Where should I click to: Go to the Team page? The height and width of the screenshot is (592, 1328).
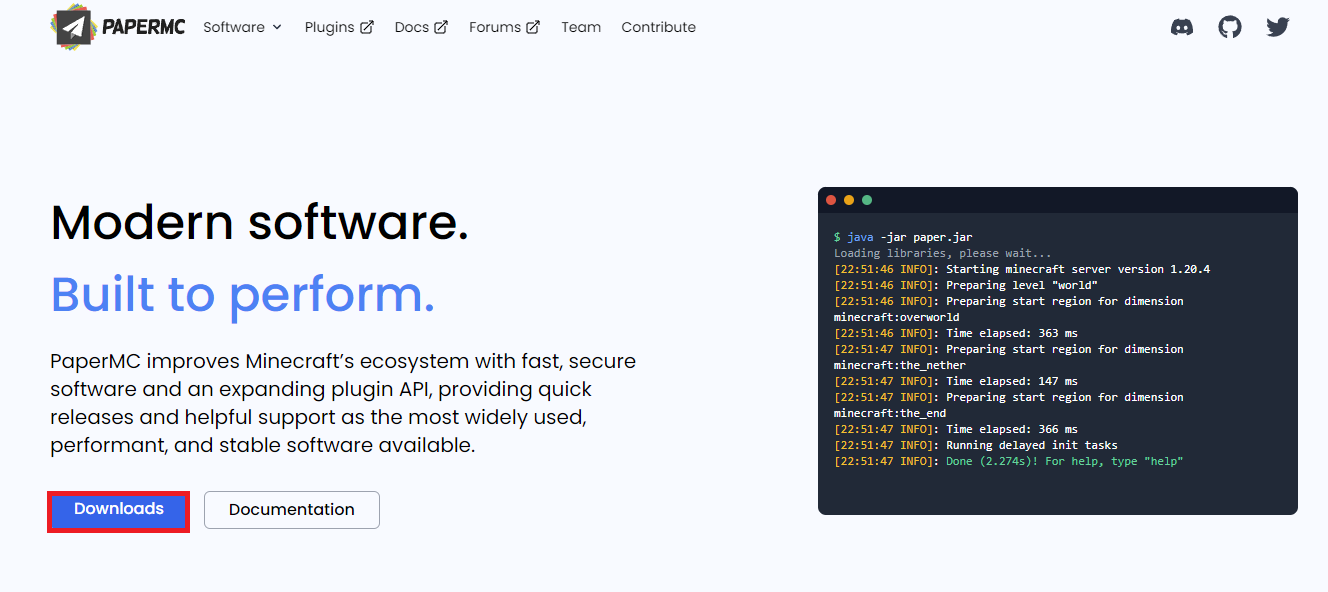tap(581, 27)
